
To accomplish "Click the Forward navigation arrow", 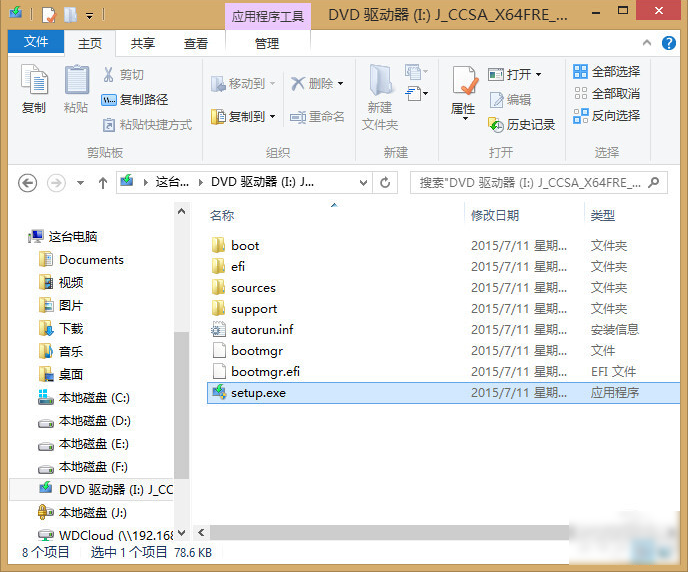I will tap(56, 182).
